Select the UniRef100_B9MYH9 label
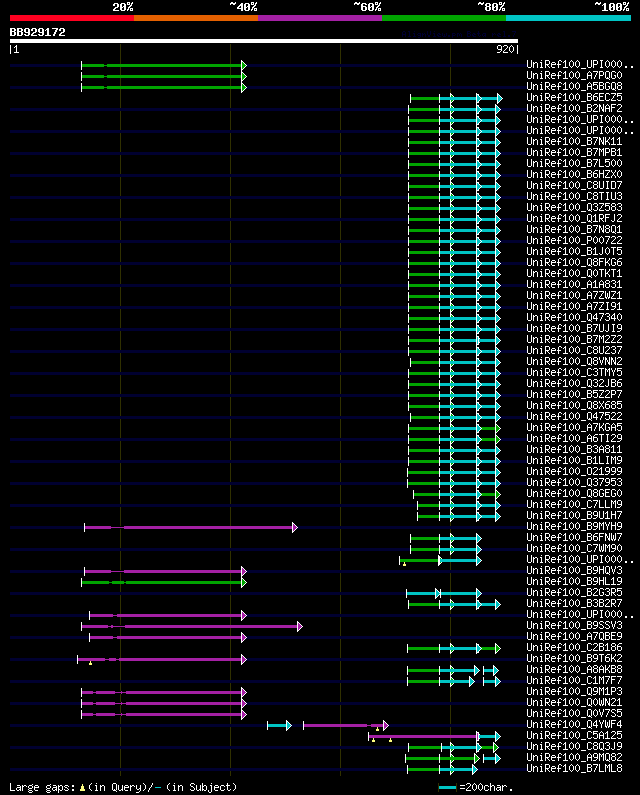Screen dimensions: 640x795 point(574,527)
